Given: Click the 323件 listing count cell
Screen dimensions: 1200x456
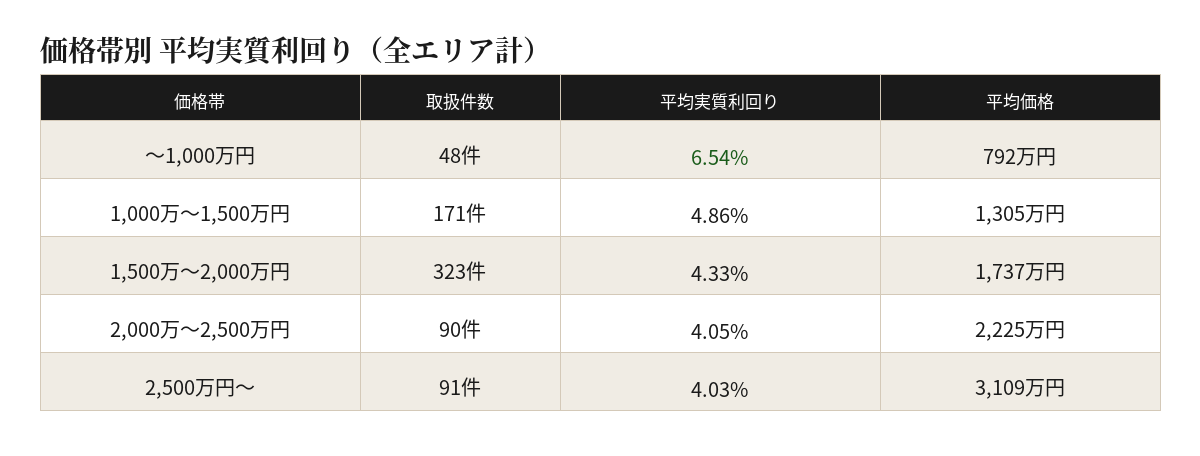Looking at the screenshot, I should [x=460, y=272].
